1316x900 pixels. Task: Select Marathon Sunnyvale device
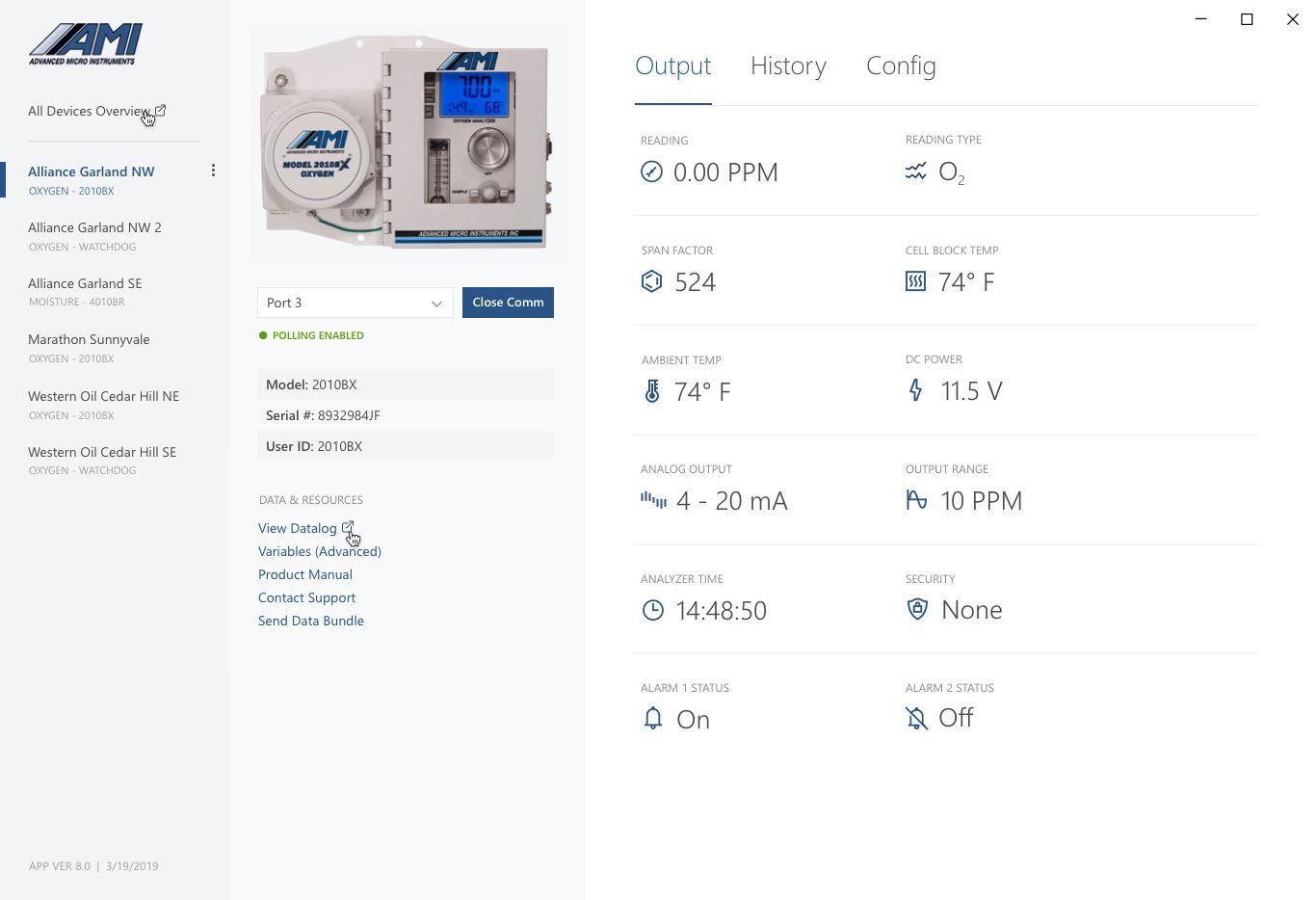click(x=89, y=348)
